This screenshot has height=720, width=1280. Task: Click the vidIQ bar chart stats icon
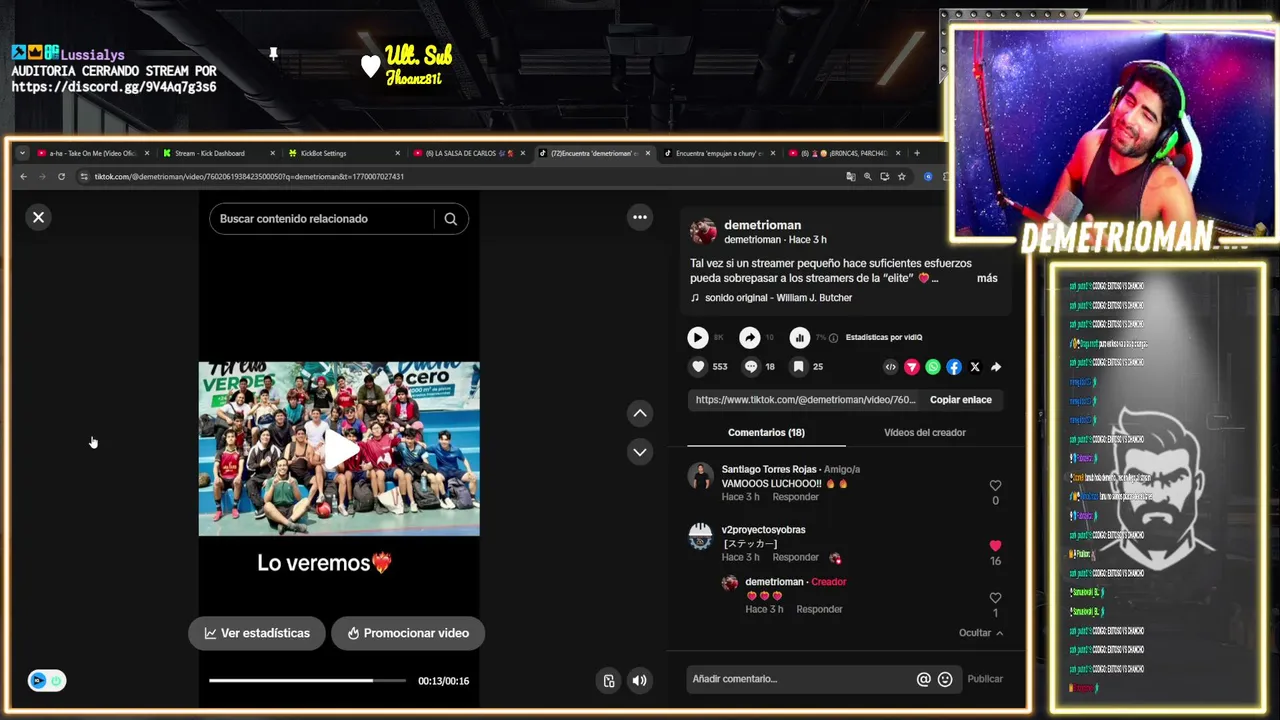[x=800, y=338]
